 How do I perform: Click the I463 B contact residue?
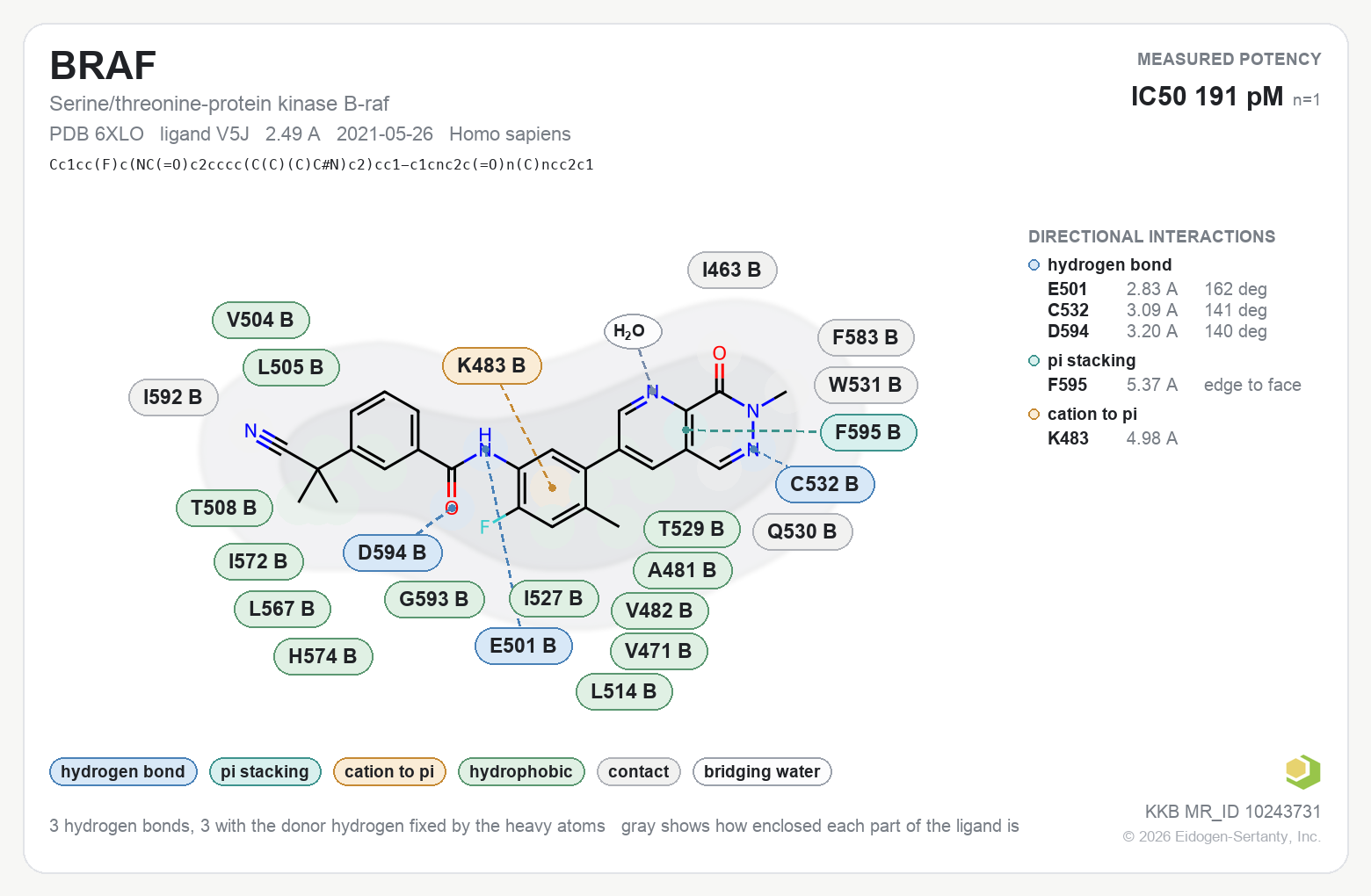pos(732,270)
